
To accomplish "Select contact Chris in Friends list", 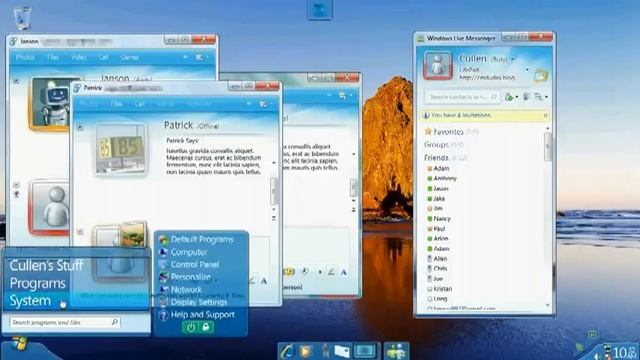I will [x=440, y=269].
